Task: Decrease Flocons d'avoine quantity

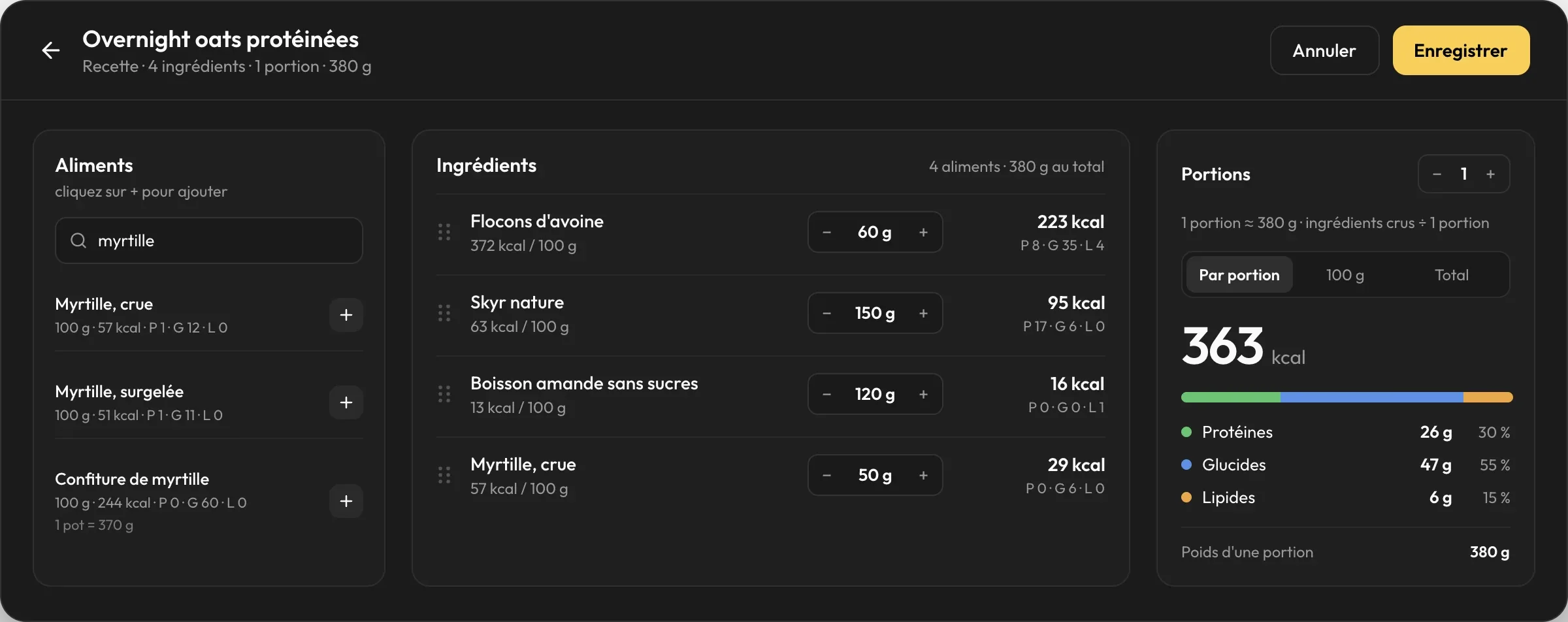Action: (826, 232)
